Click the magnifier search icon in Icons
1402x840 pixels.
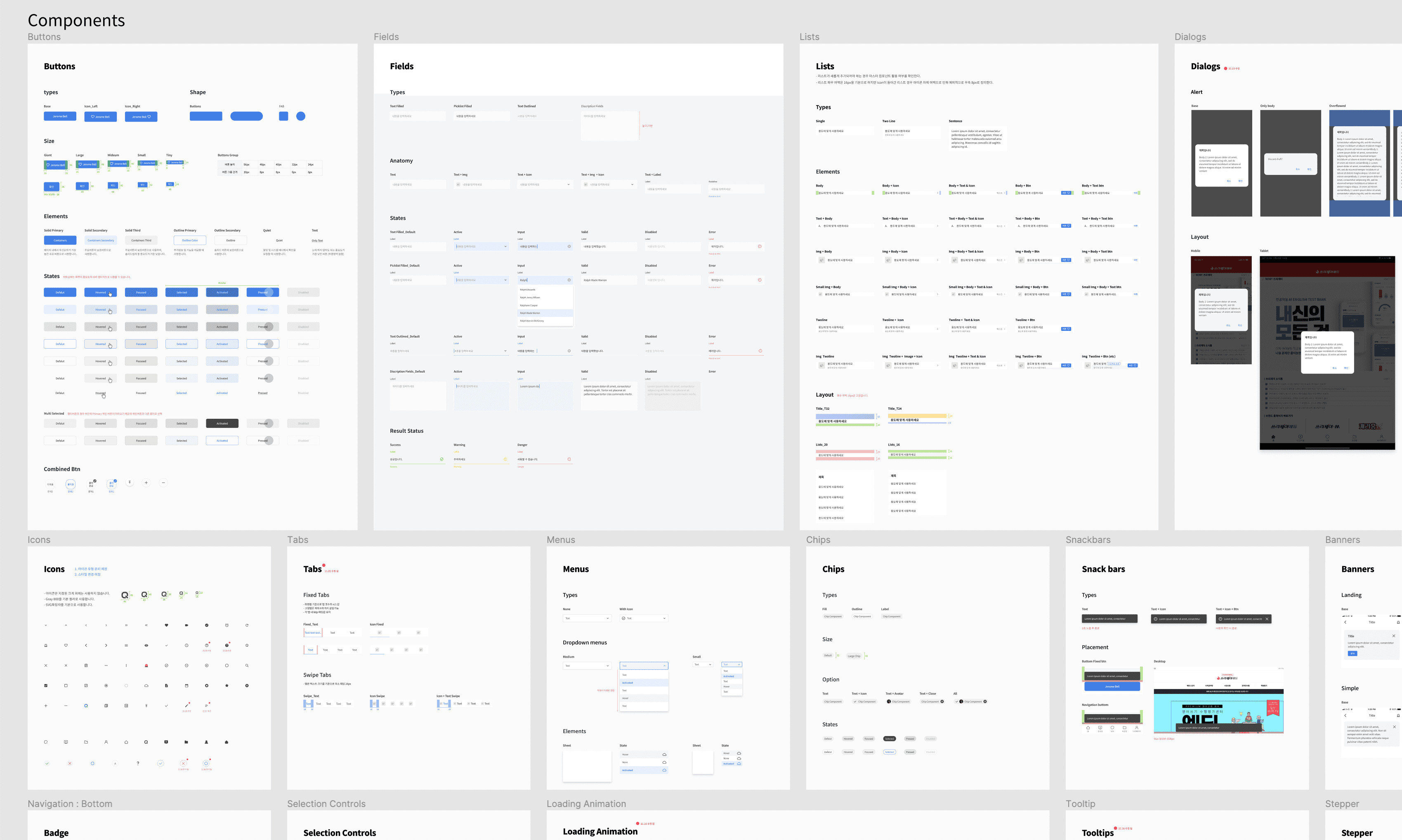click(247, 665)
